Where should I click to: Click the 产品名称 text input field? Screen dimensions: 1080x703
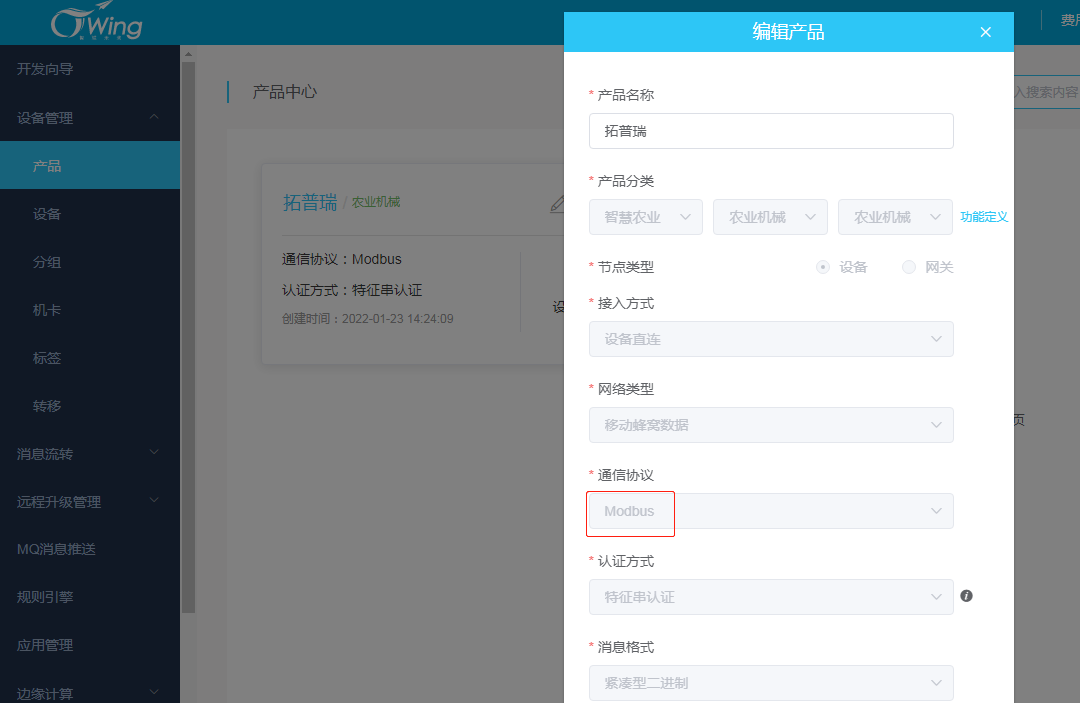click(770, 131)
